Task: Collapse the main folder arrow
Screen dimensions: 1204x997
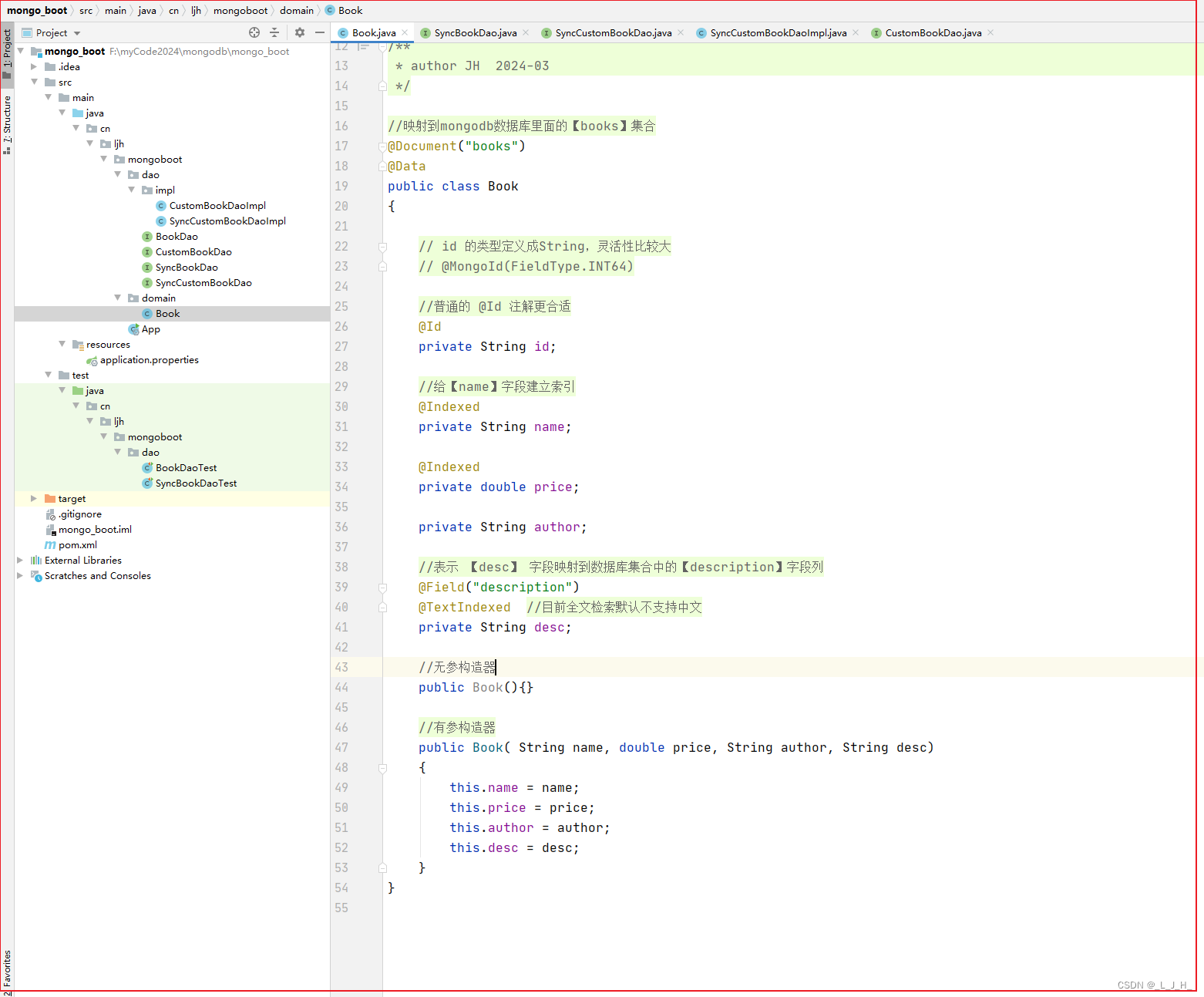Action: (48, 97)
